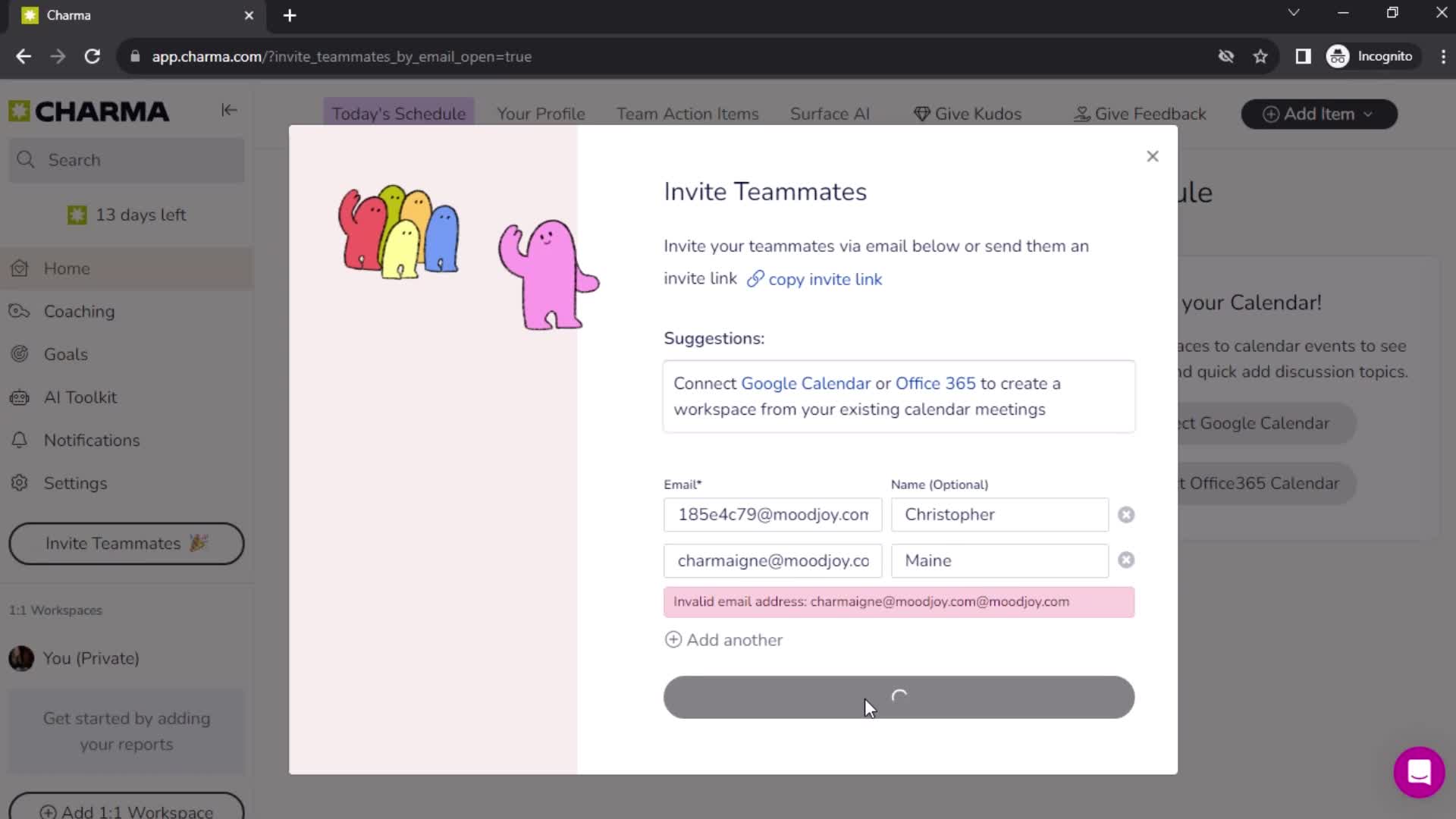Open Coaching in the sidebar

(127, 312)
